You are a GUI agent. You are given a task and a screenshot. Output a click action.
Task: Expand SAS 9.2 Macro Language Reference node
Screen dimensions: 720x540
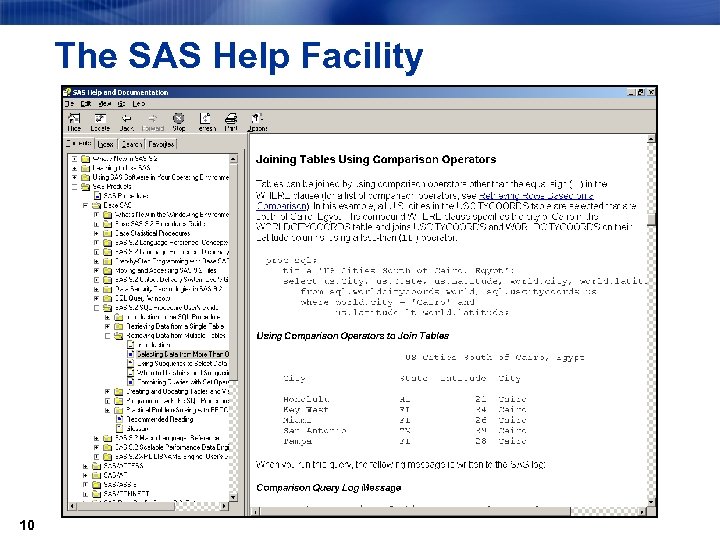[x=96, y=438]
